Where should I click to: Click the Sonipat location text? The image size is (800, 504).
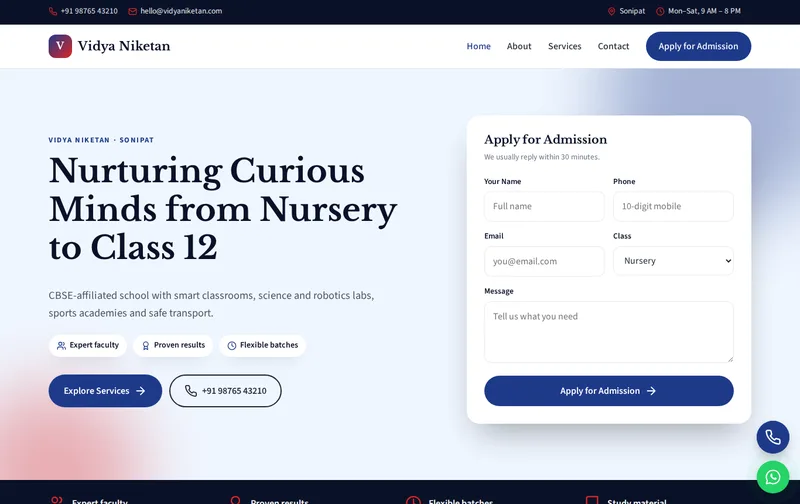[632, 11]
